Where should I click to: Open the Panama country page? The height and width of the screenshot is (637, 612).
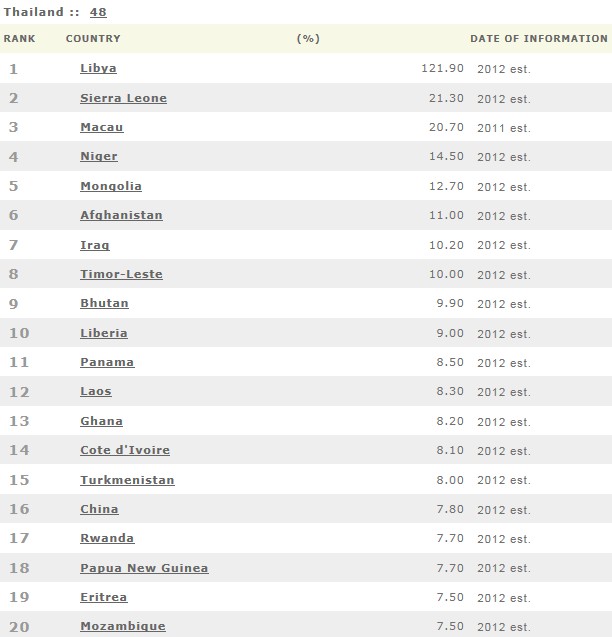click(107, 362)
